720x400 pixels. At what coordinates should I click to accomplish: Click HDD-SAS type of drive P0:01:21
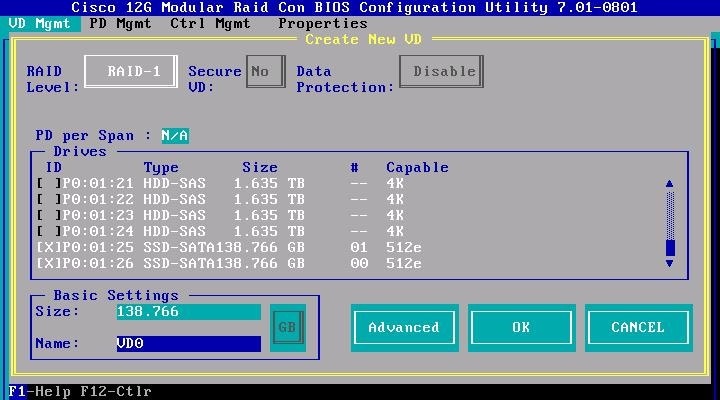click(x=174, y=184)
